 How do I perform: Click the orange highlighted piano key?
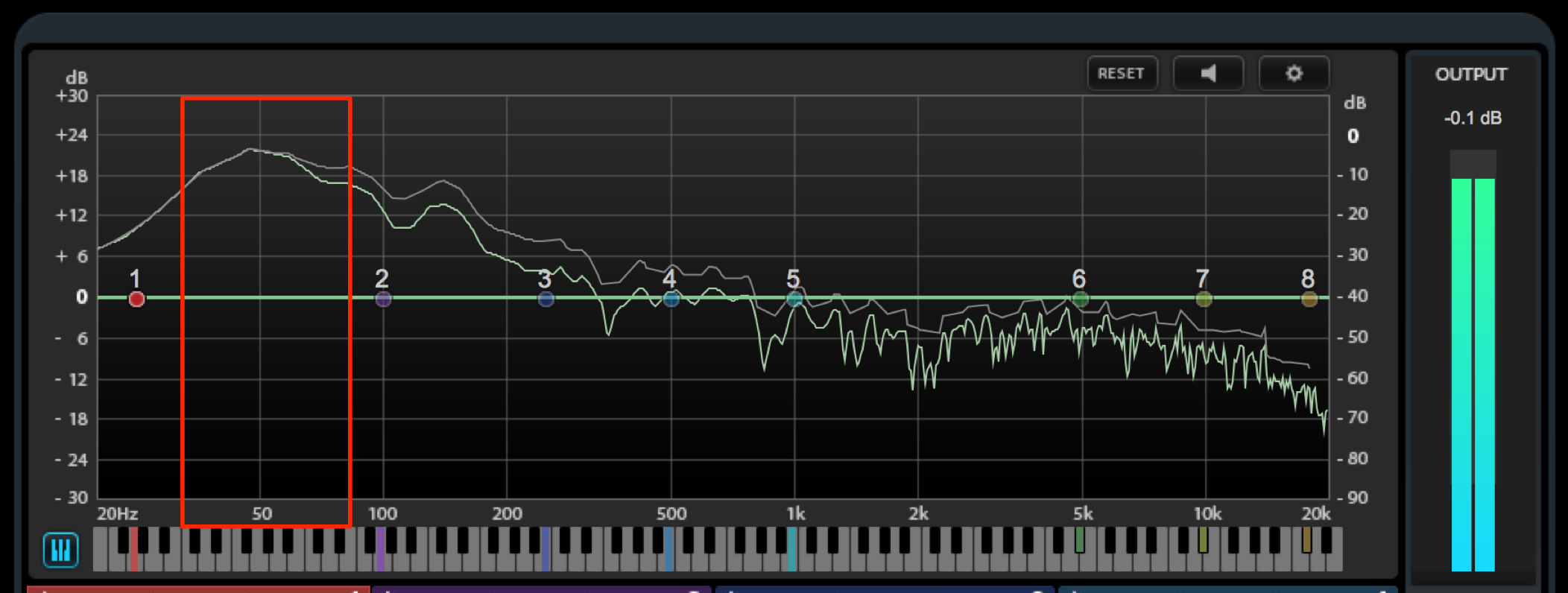click(1306, 540)
